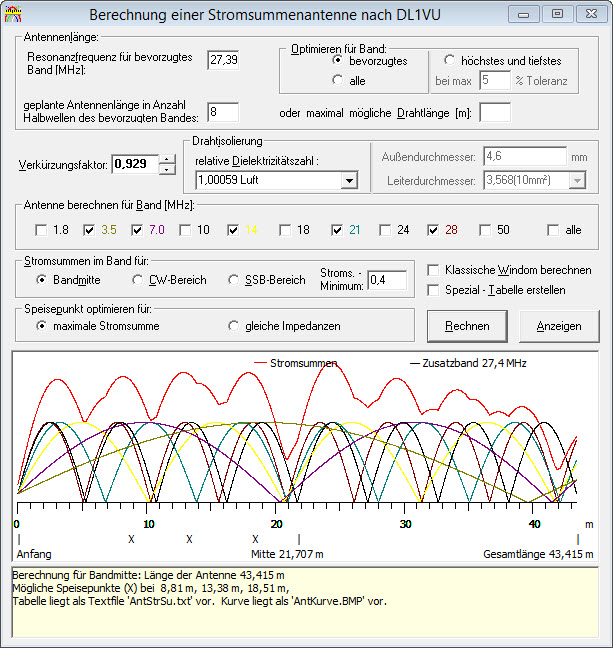
Task: Uncheck the 7.0 MHz band checkbox
Action: 137,230
